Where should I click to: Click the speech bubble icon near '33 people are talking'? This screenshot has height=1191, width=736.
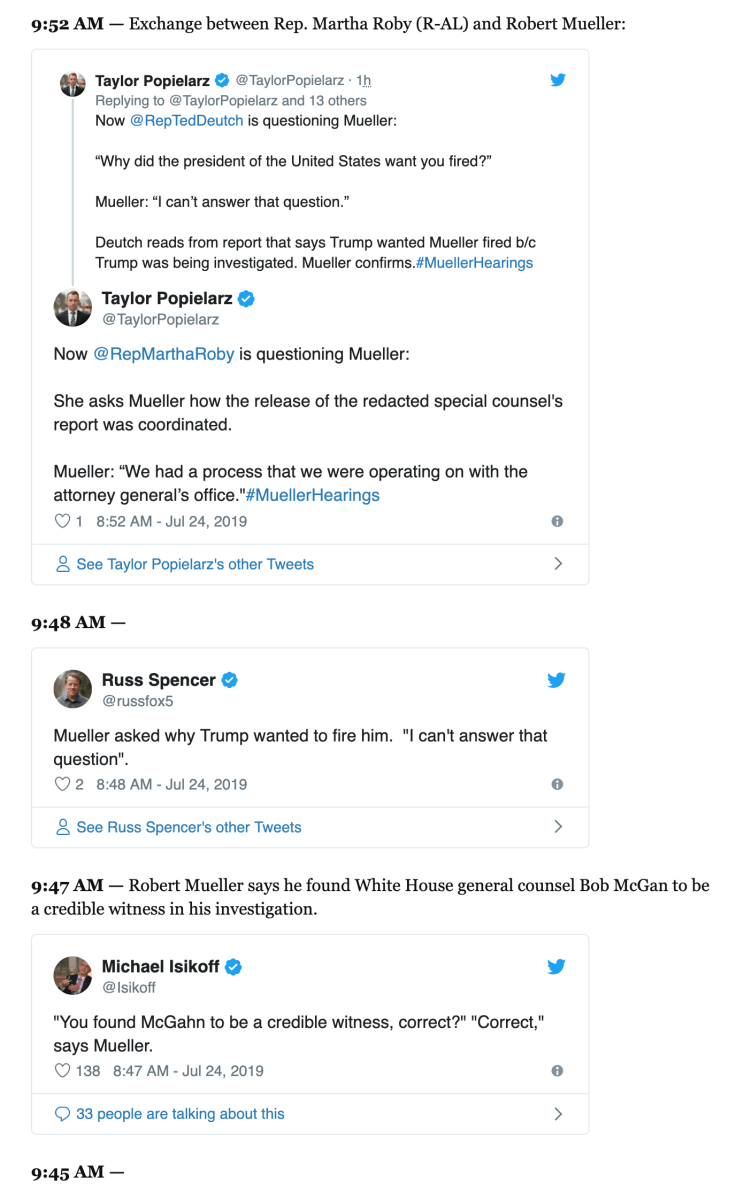[62, 1113]
